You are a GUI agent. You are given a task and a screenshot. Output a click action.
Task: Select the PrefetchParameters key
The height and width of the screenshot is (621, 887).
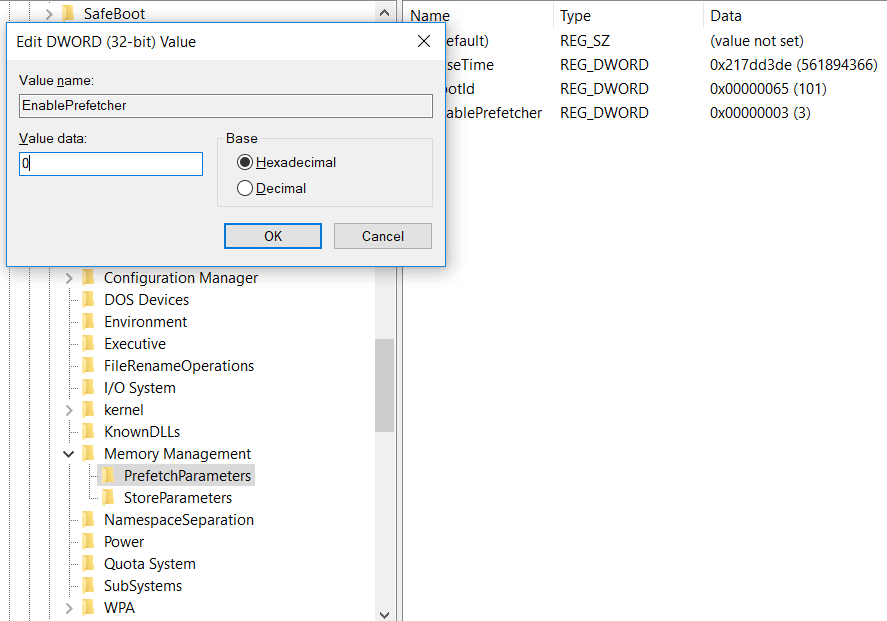point(187,476)
